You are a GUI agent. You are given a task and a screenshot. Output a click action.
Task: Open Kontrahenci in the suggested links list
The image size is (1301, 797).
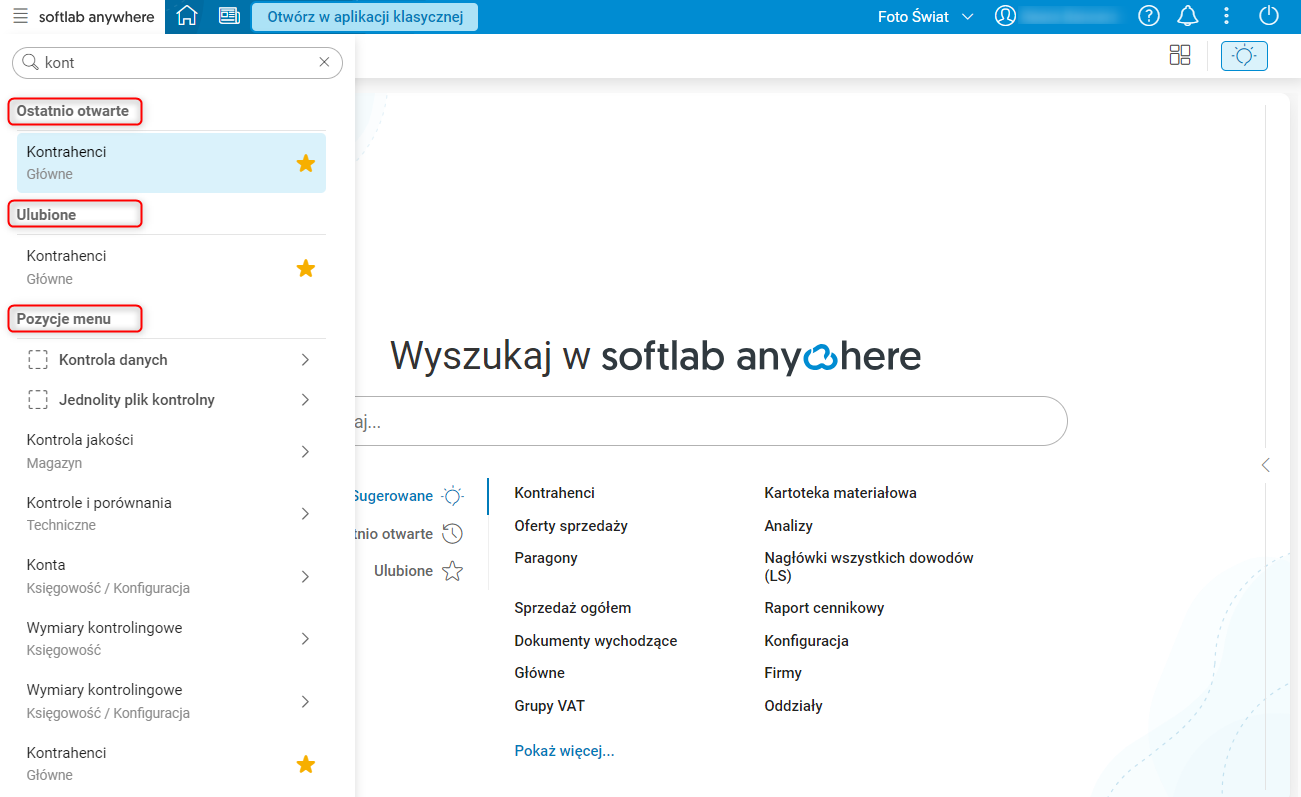coord(554,493)
